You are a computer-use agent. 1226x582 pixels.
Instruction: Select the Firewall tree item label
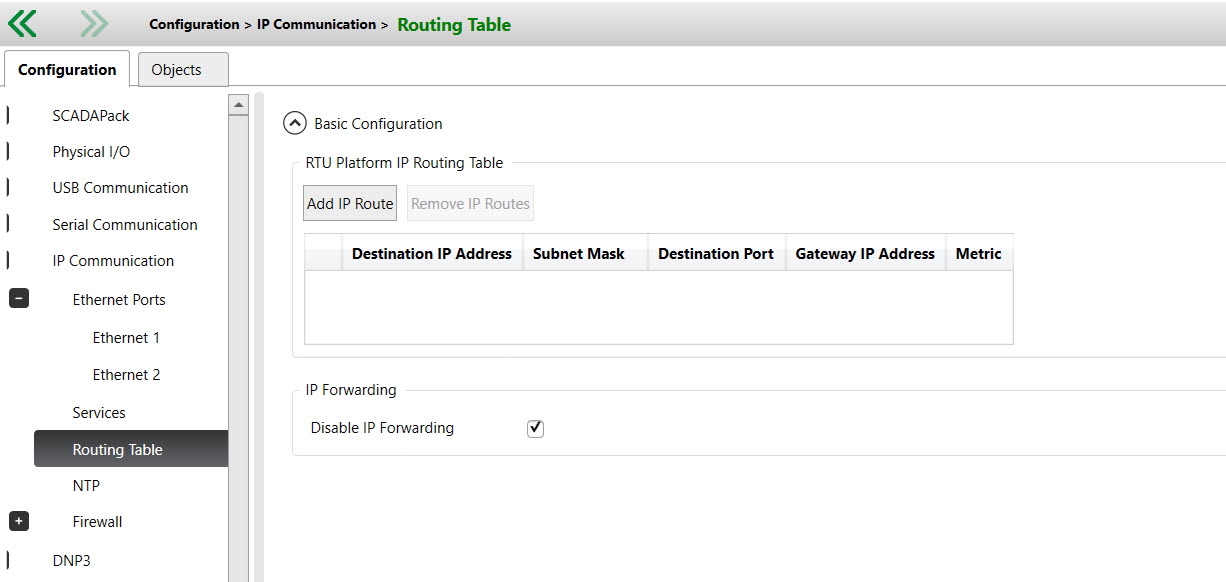[x=97, y=521]
